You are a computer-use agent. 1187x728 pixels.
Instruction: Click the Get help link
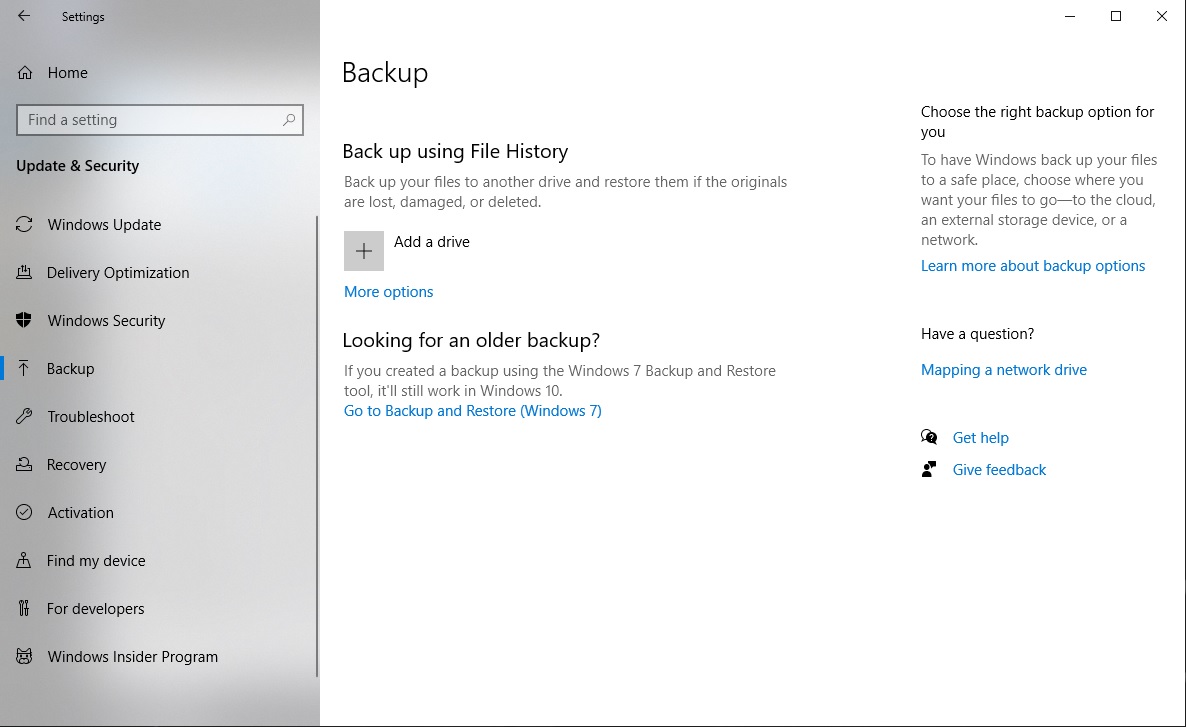[x=980, y=437]
